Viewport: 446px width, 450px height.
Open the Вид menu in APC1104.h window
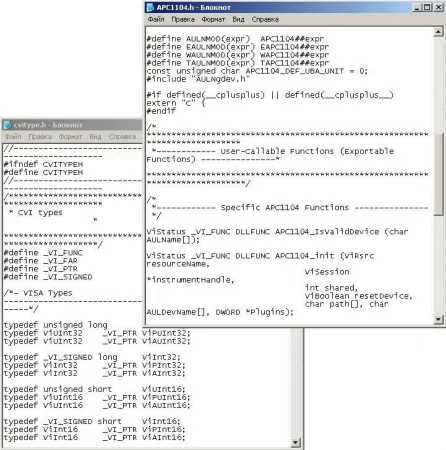(238, 19)
